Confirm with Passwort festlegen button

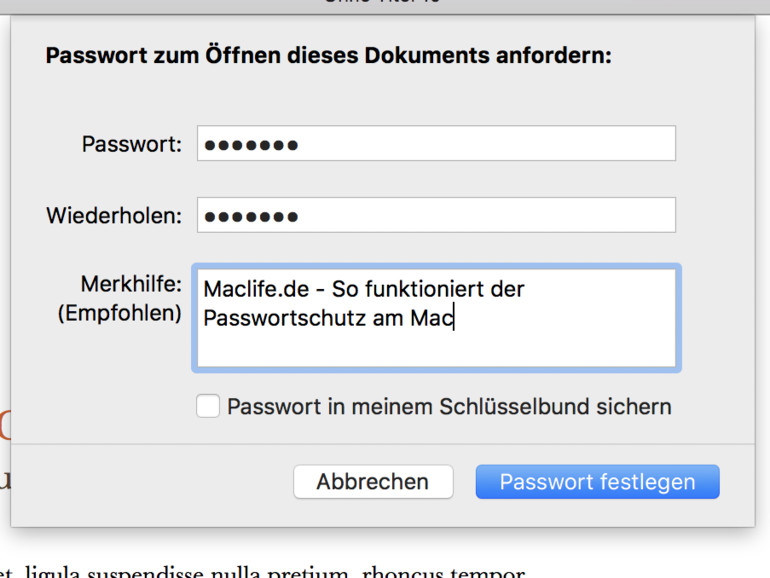pyautogui.click(x=597, y=482)
